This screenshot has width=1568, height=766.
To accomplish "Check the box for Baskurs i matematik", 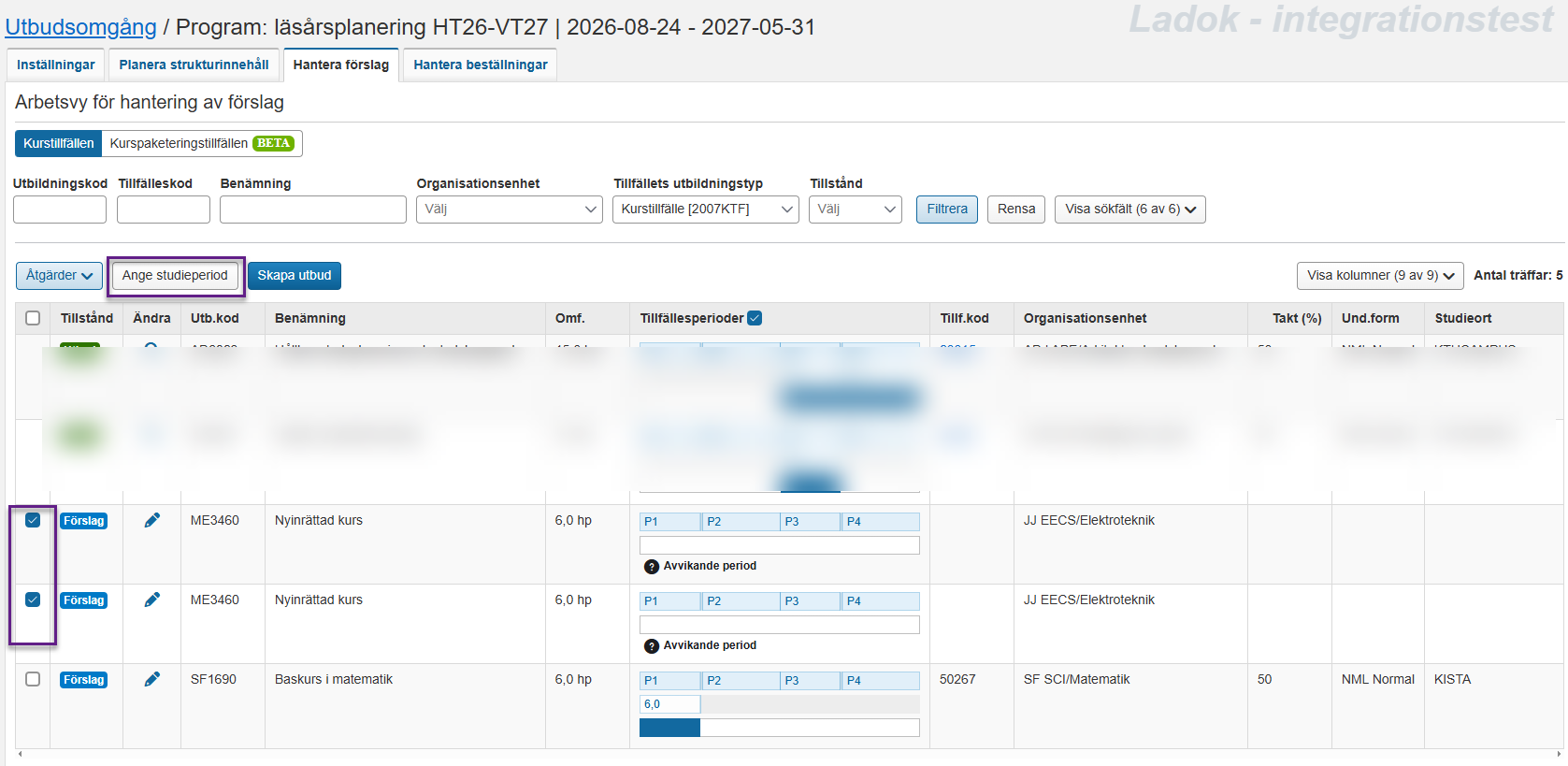I will tap(33, 679).
